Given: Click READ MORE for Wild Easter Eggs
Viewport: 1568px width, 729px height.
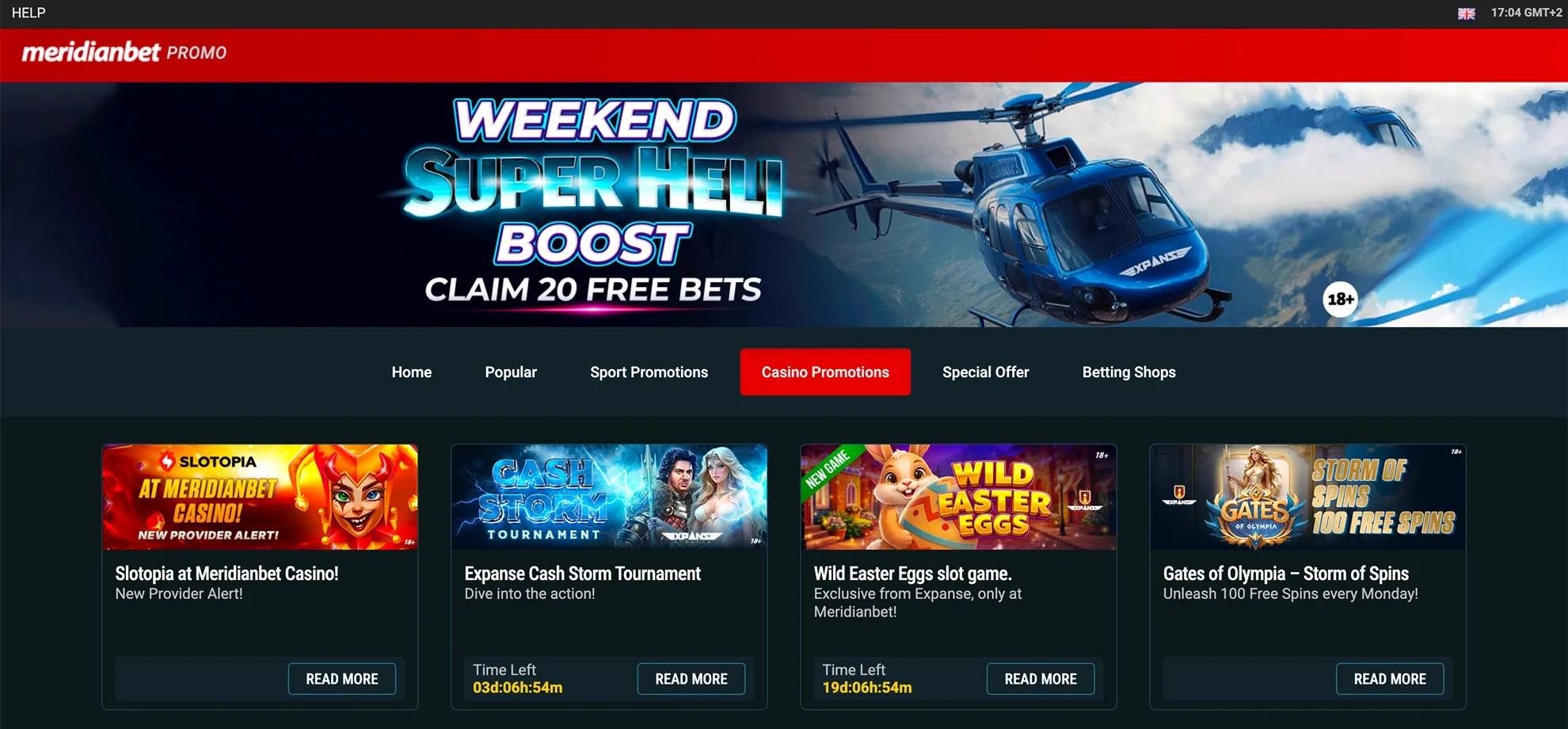Looking at the screenshot, I should click(x=1041, y=679).
